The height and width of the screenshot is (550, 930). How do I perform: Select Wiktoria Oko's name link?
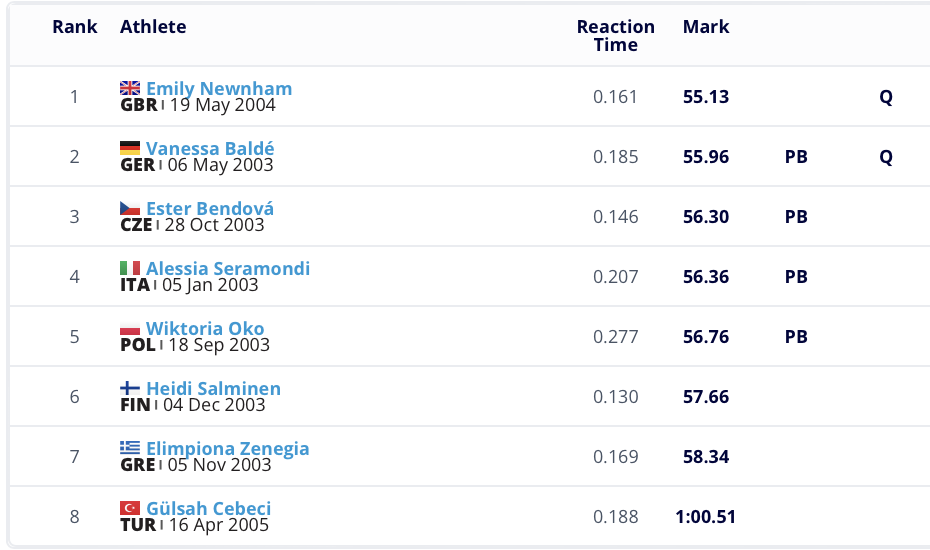(205, 328)
